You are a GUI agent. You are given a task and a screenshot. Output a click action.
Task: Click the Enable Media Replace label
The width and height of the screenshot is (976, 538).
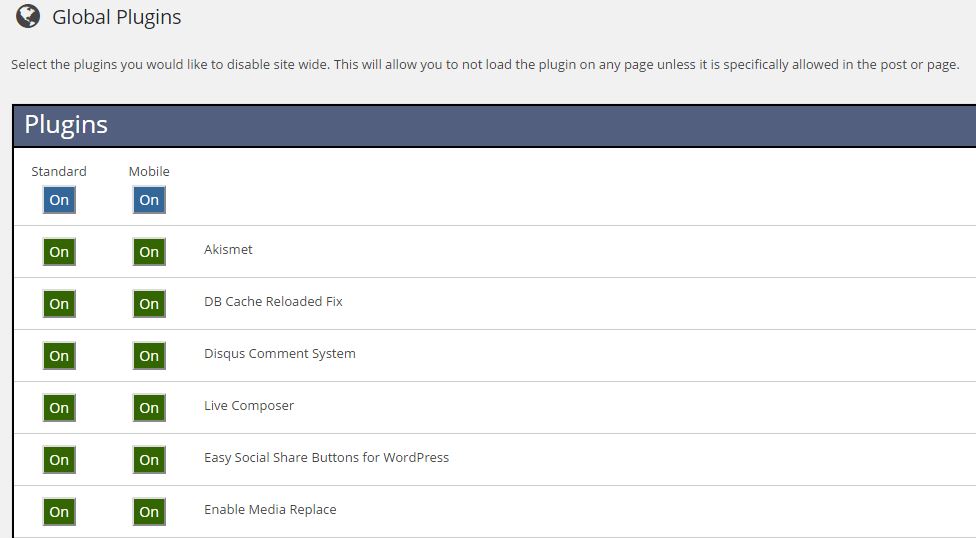pyautogui.click(x=270, y=509)
